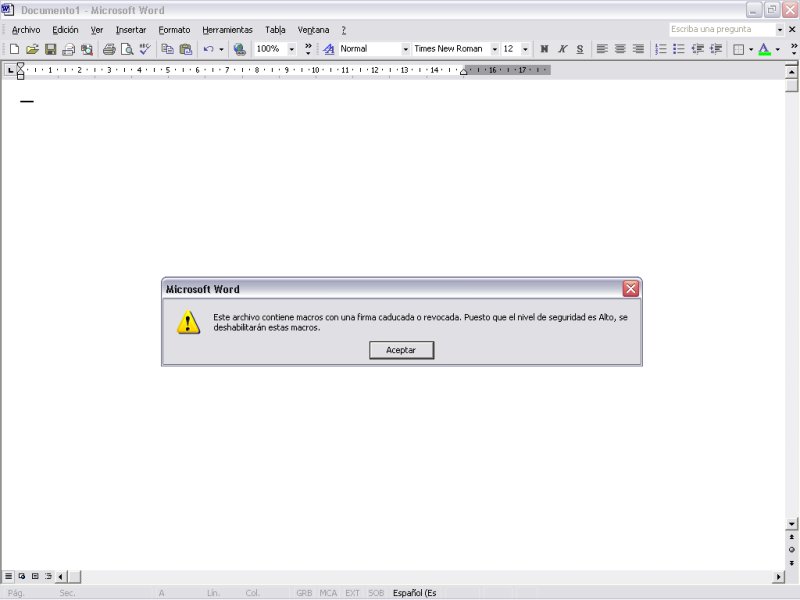Click the Escriba una pregunta help box
Screen dimensions: 800x600
[722, 30]
